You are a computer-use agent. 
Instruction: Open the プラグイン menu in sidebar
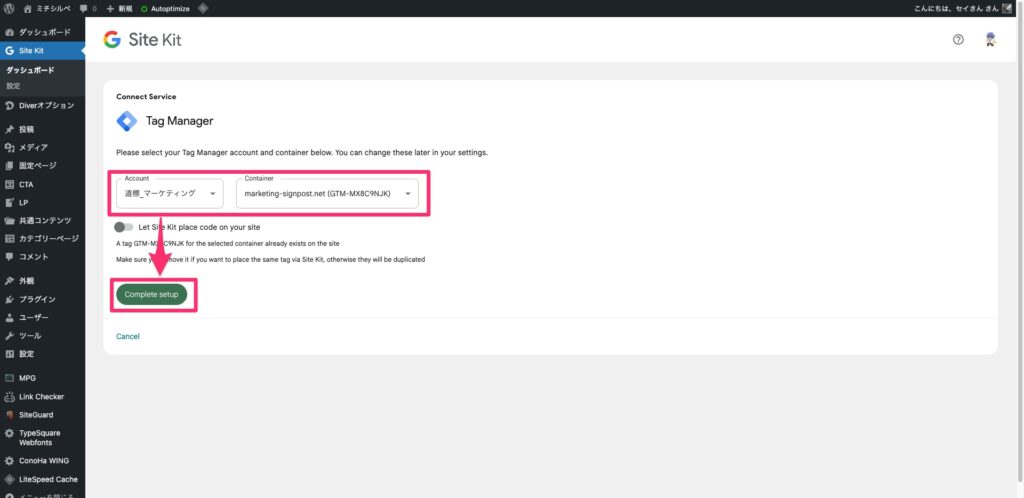click(37, 299)
